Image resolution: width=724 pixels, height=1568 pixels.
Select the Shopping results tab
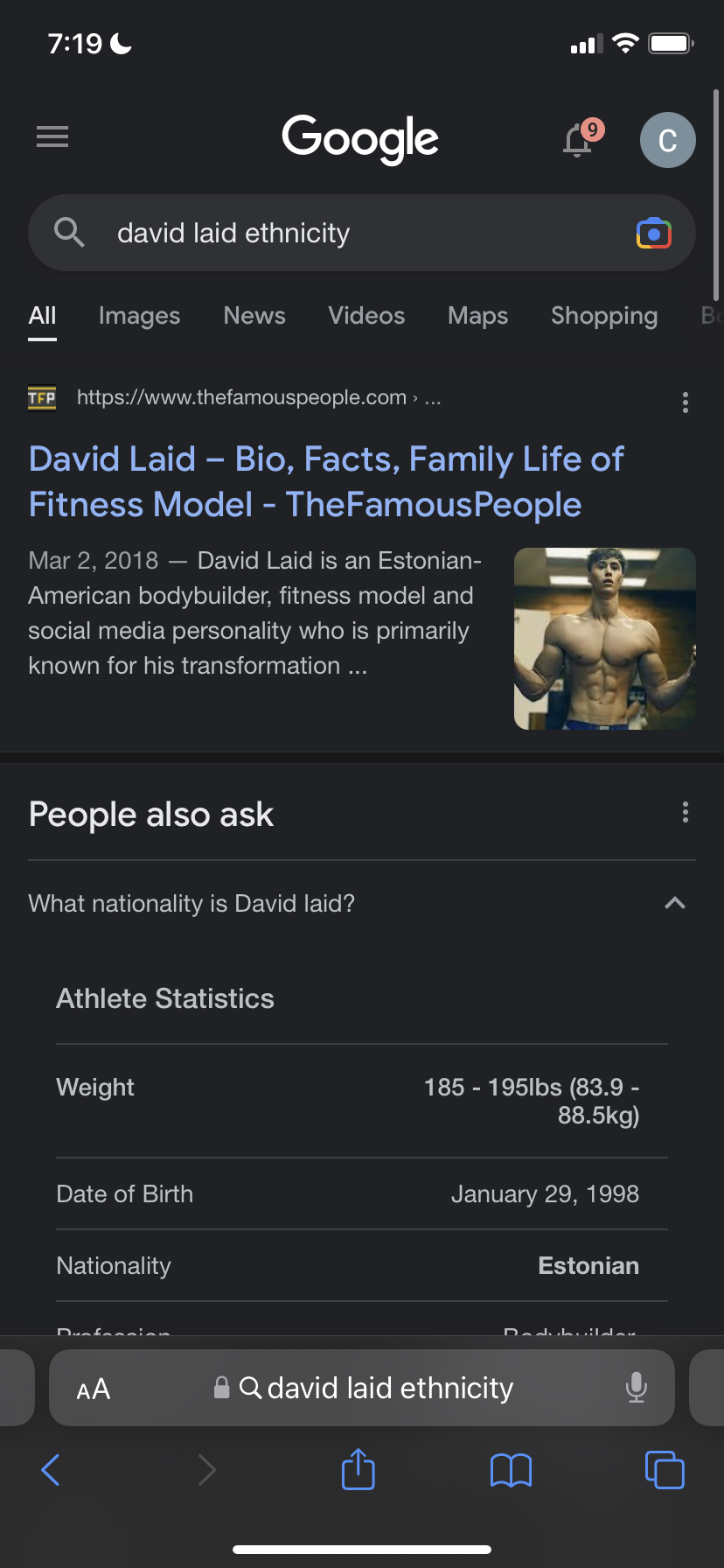click(604, 316)
